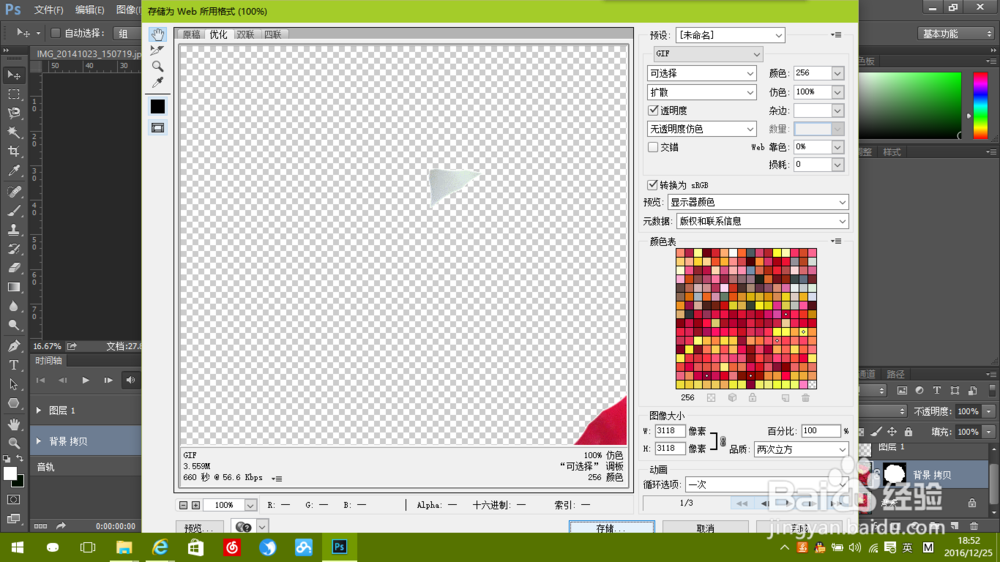Uncheck the 透明度 checkbox
The height and width of the screenshot is (562, 1000).
(x=653, y=110)
